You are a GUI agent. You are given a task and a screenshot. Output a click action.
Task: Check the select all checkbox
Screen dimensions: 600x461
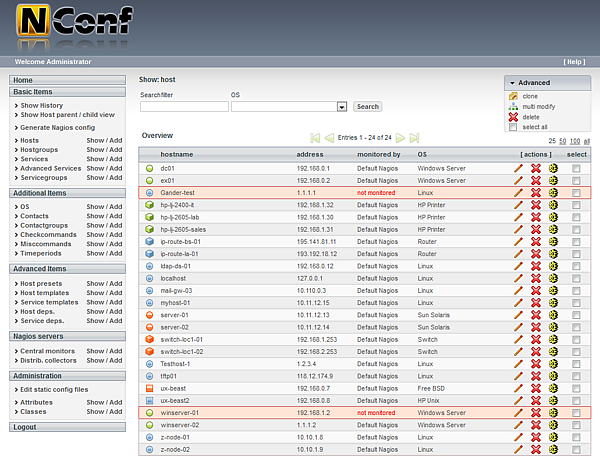click(513, 127)
